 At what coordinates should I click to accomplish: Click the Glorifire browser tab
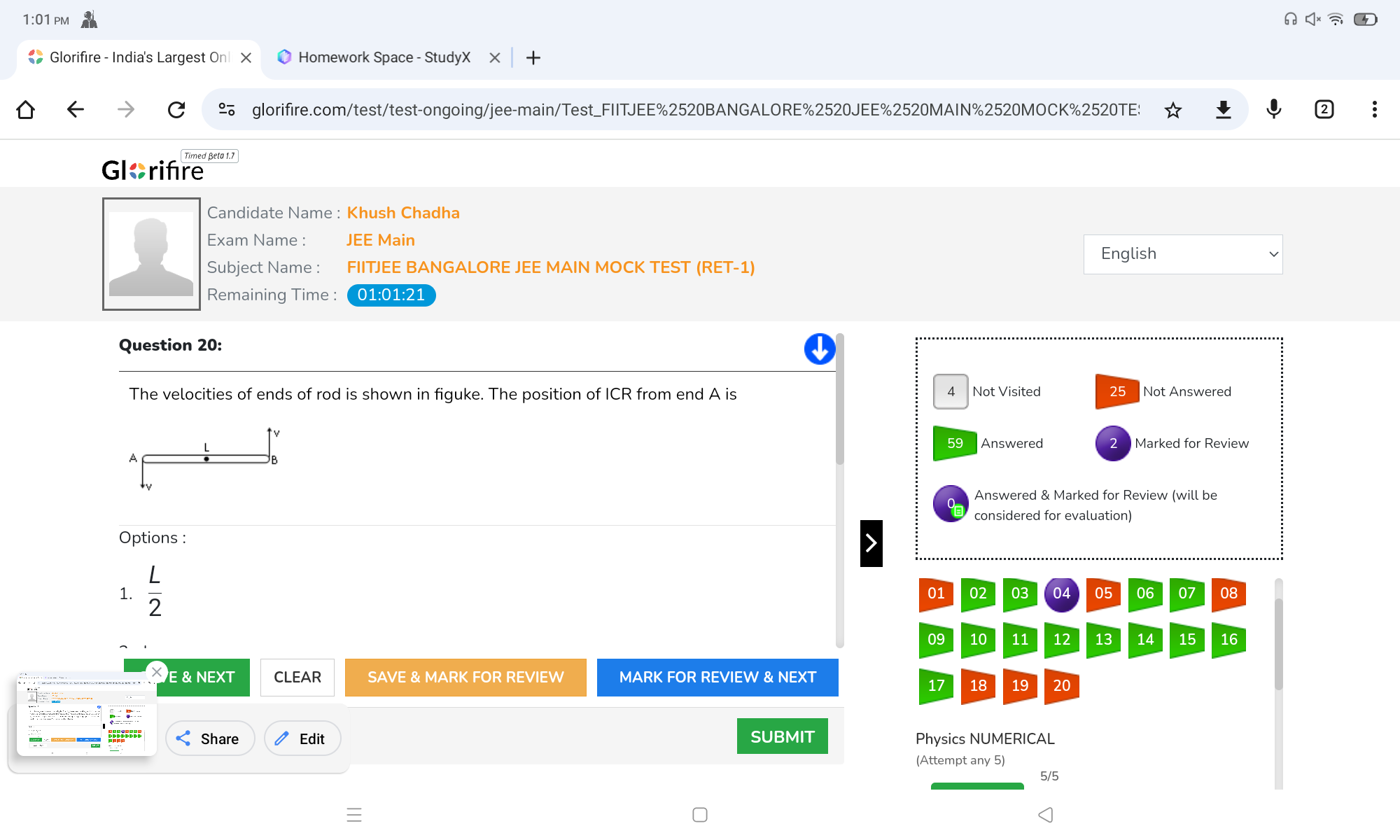(135, 57)
